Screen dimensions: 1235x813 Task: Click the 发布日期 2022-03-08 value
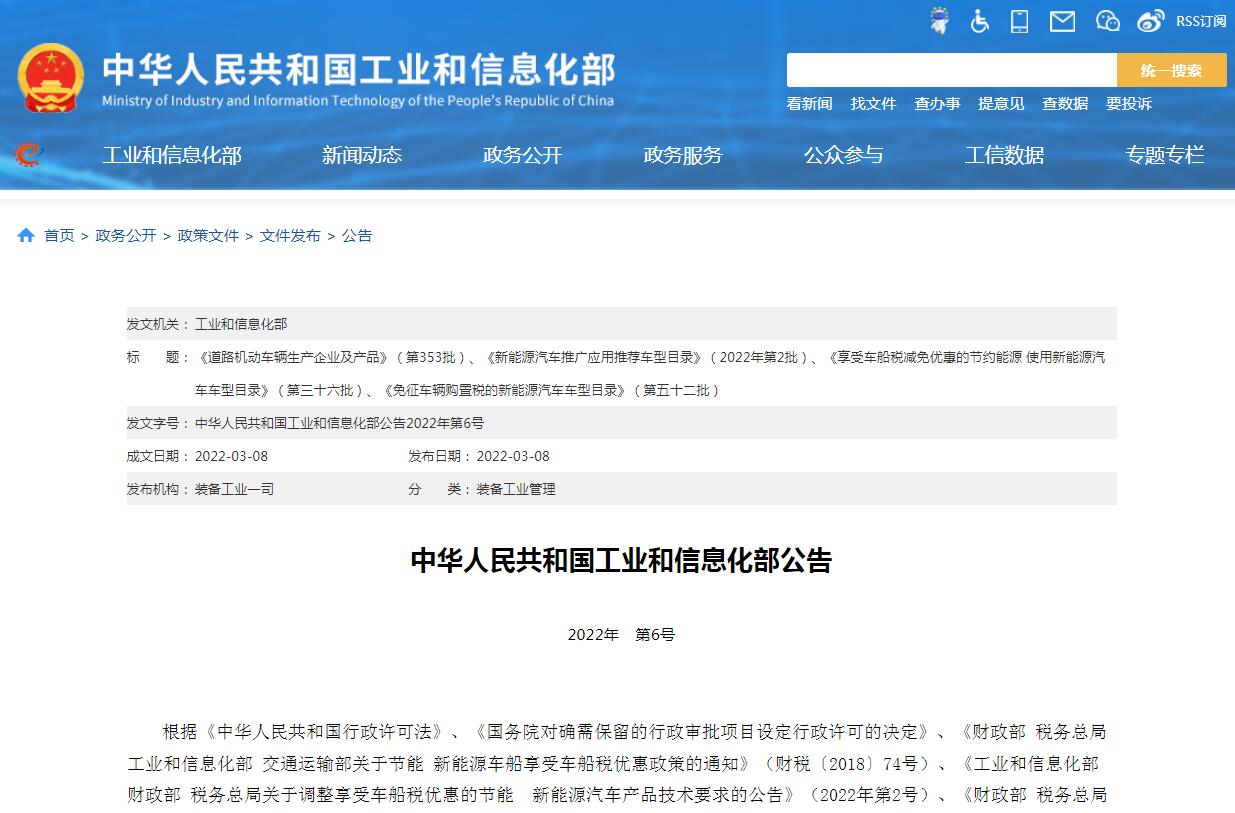pyautogui.click(x=513, y=456)
